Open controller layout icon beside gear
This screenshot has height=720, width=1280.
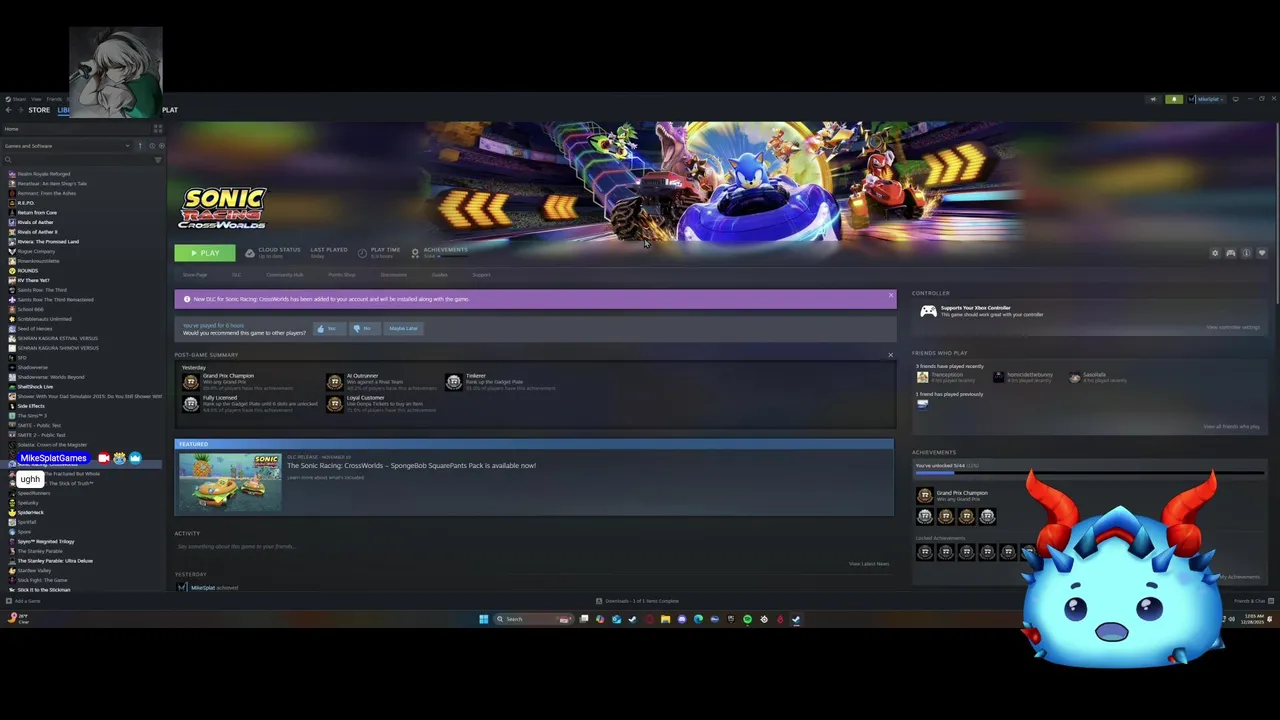[1231, 254]
